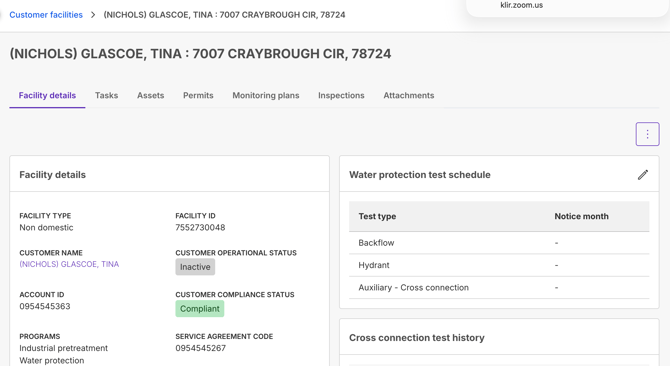
Task: Click the Backflow notice month dash
Action: [x=556, y=243]
